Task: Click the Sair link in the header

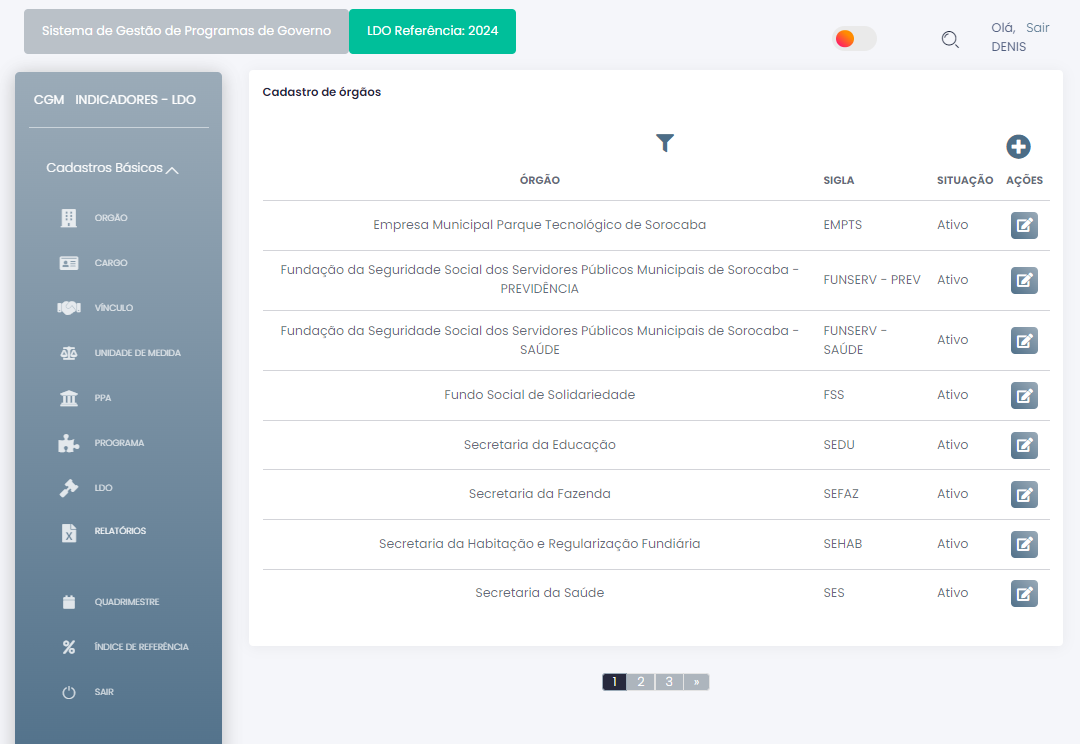Action: (x=1037, y=28)
